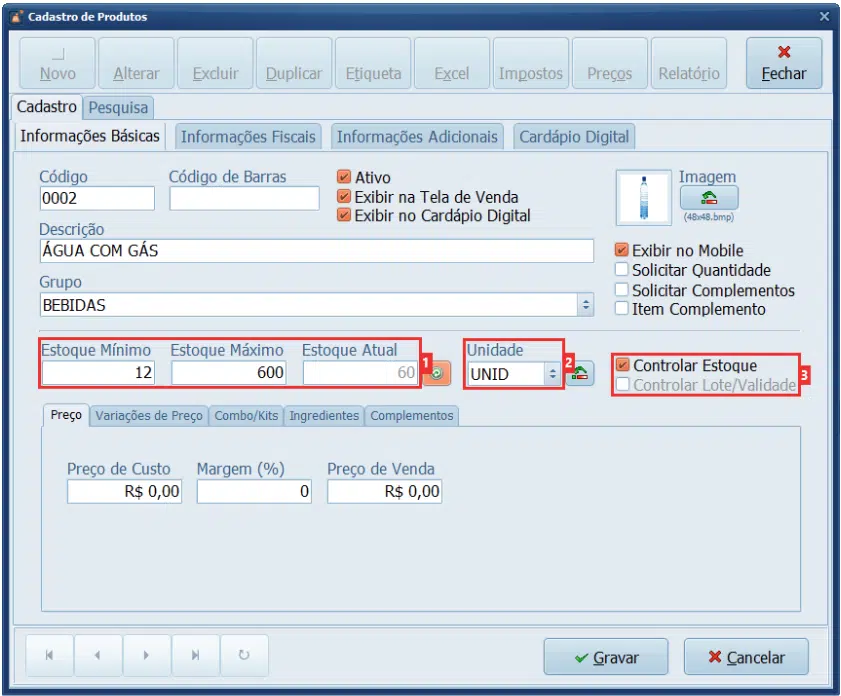Click the reload record button in navigation bar
The width and height of the screenshot is (841, 696).
244,655
